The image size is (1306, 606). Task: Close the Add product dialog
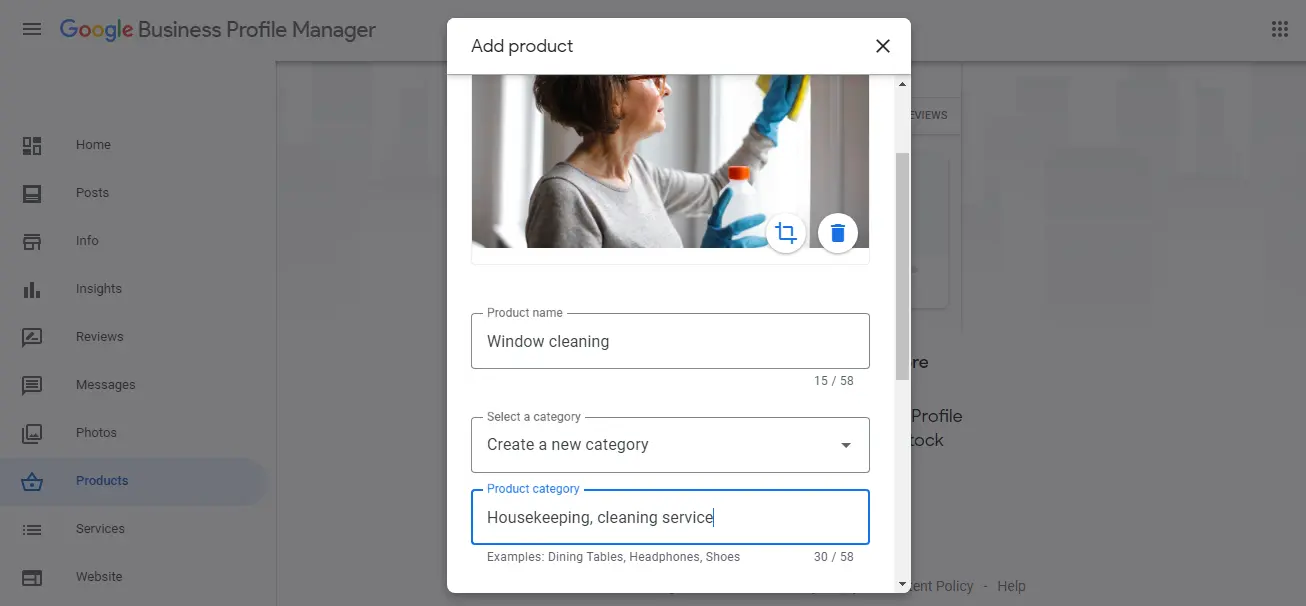coord(882,46)
